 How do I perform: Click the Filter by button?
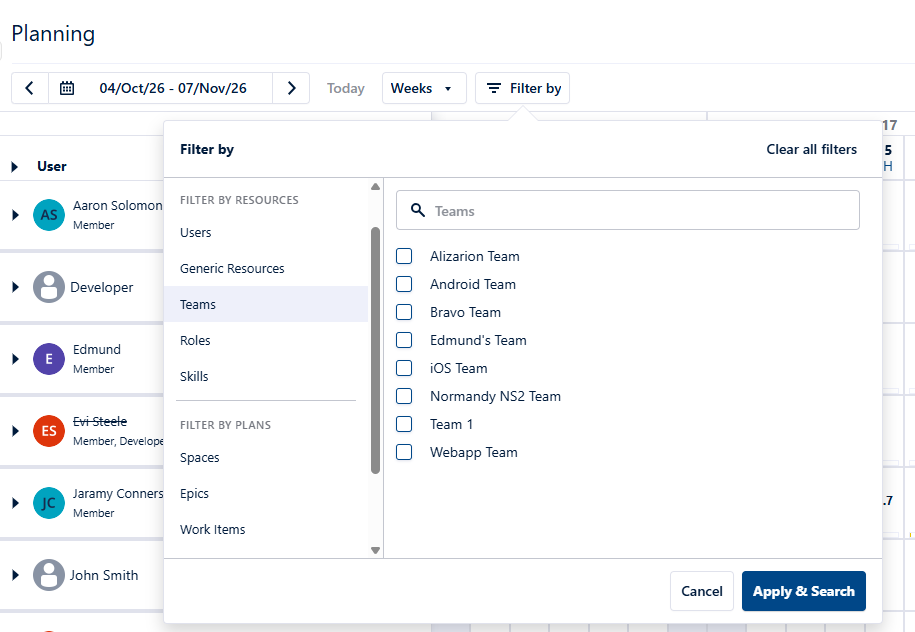click(x=522, y=88)
